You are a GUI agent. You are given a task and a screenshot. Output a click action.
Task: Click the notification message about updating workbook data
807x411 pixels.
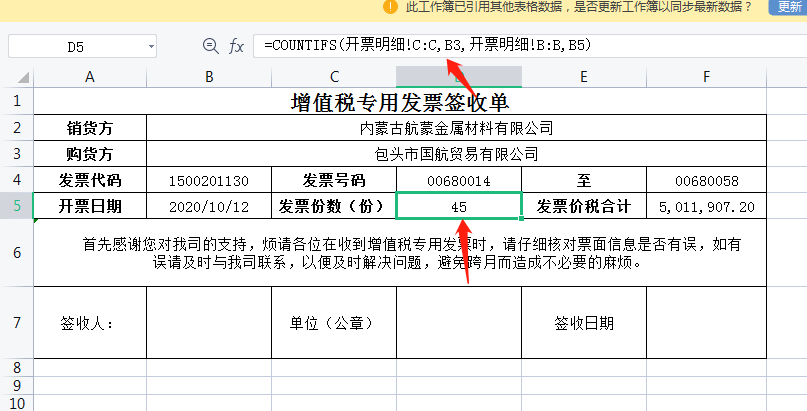(579, 7)
